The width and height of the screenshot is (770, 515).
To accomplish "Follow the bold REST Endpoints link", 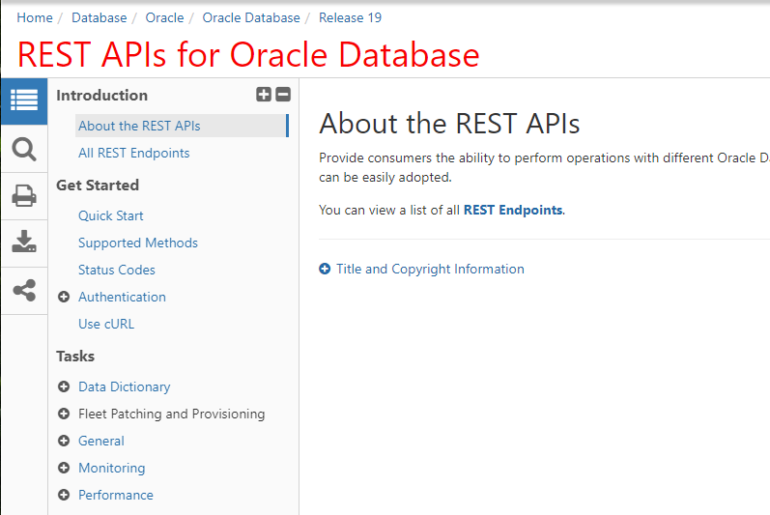I will point(513,210).
